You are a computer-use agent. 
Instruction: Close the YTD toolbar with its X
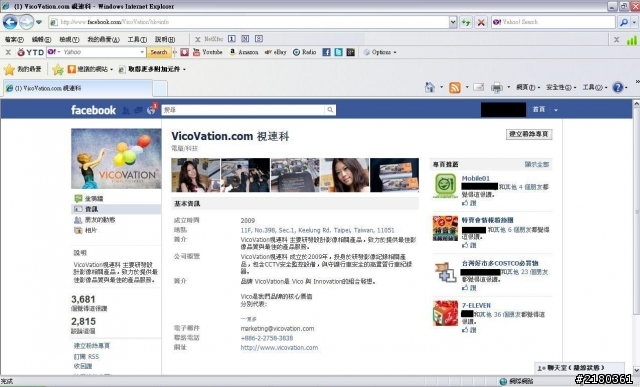(8, 52)
